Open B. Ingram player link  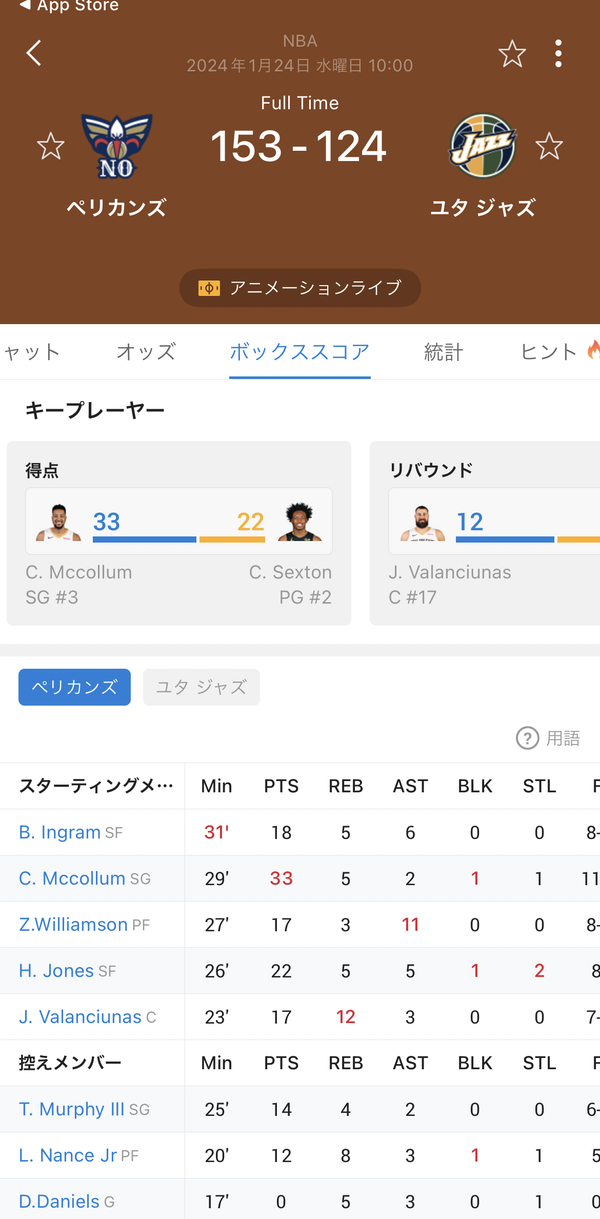coord(60,832)
